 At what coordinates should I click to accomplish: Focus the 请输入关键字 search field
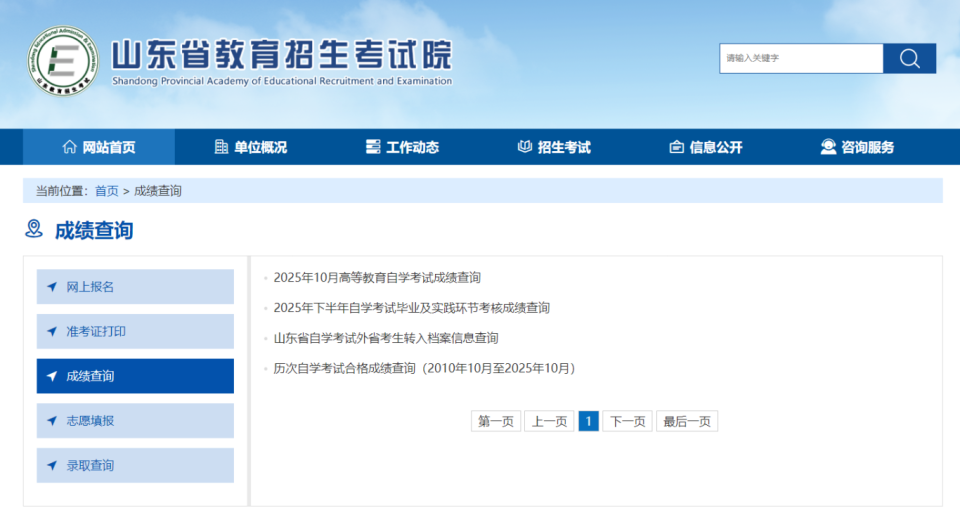tap(801, 58)
